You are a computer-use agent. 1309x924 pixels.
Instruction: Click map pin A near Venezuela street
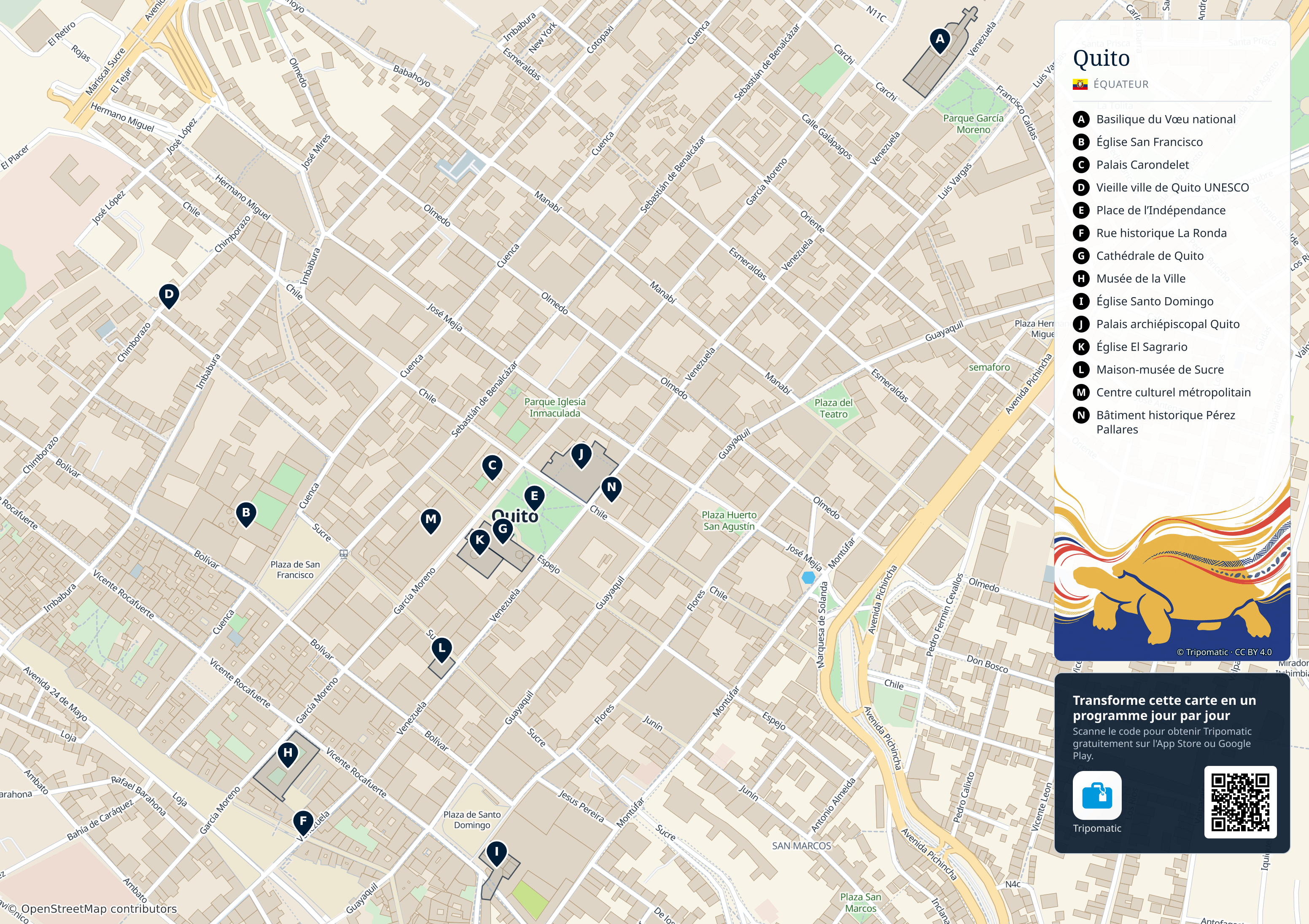coord(940,41)
